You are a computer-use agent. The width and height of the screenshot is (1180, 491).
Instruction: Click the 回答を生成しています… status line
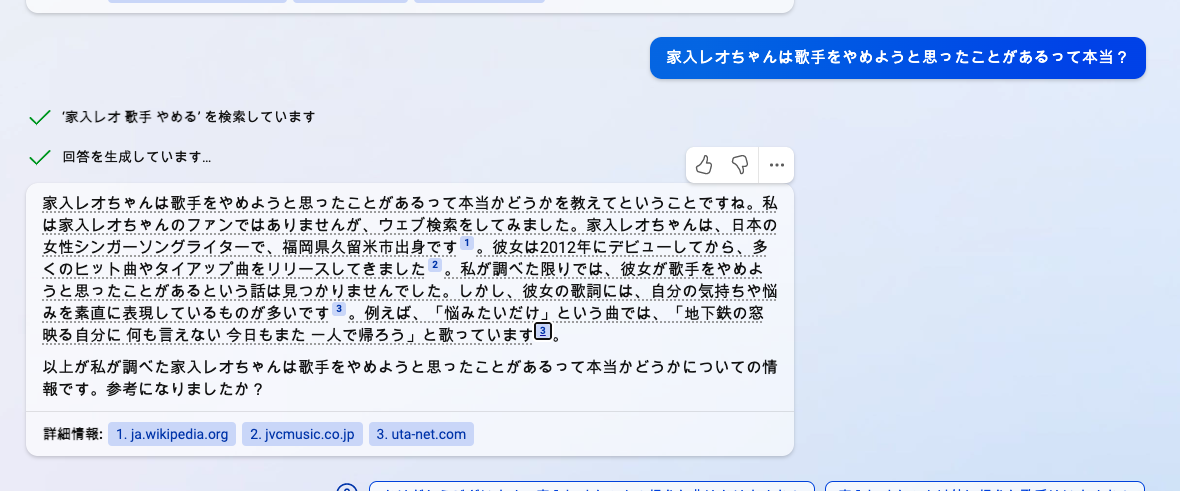click(137, 157)
